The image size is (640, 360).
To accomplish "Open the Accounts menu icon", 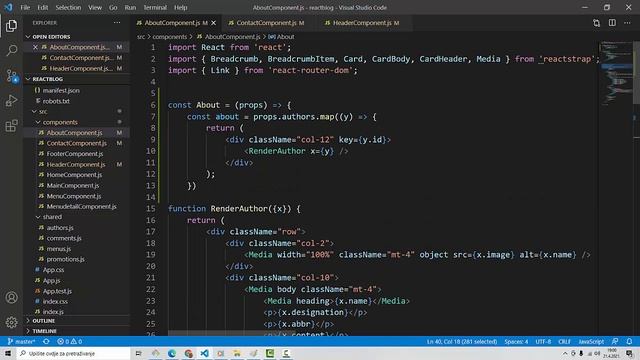I will point(11,298).
